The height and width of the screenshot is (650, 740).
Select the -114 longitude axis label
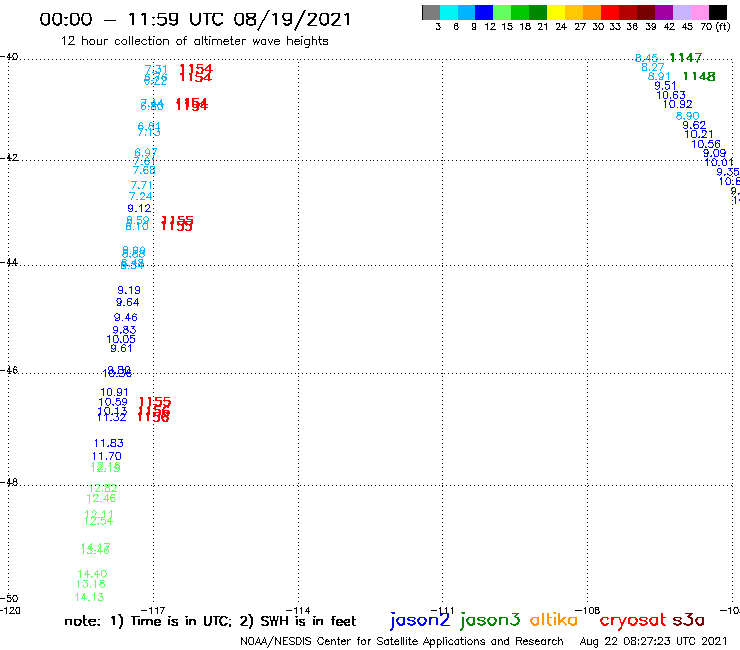[x=298, y=610]
